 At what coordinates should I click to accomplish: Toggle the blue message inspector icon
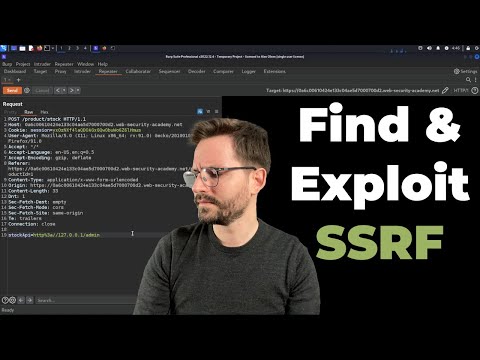(x=200, y=112)
